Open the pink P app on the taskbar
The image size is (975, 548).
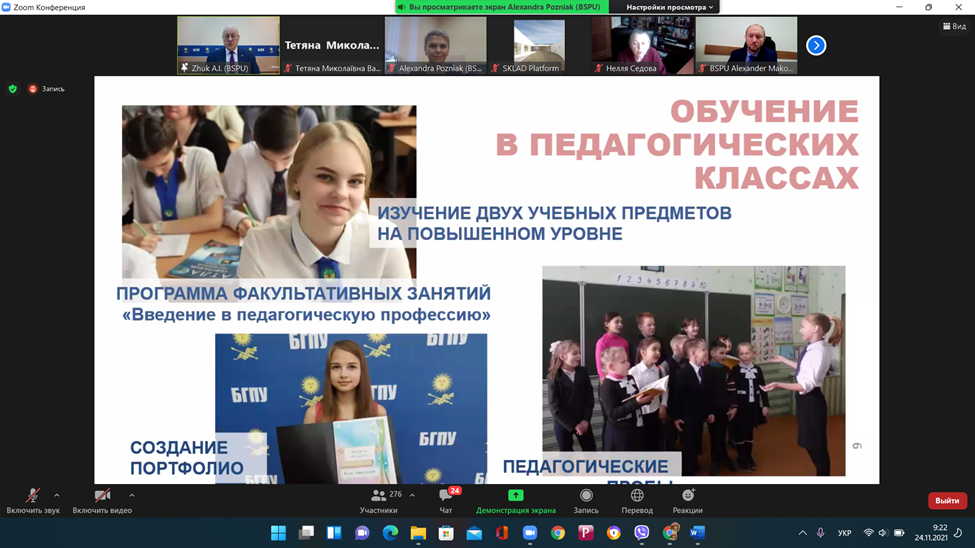point(586,533)
